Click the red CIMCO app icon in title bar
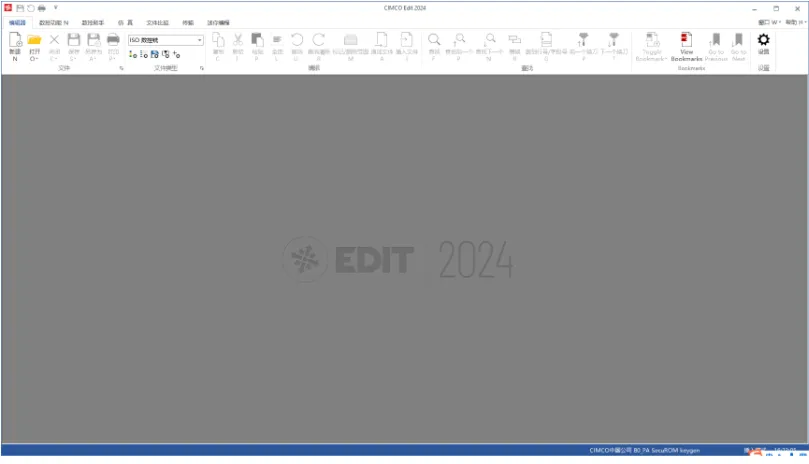 coord(8,8)
